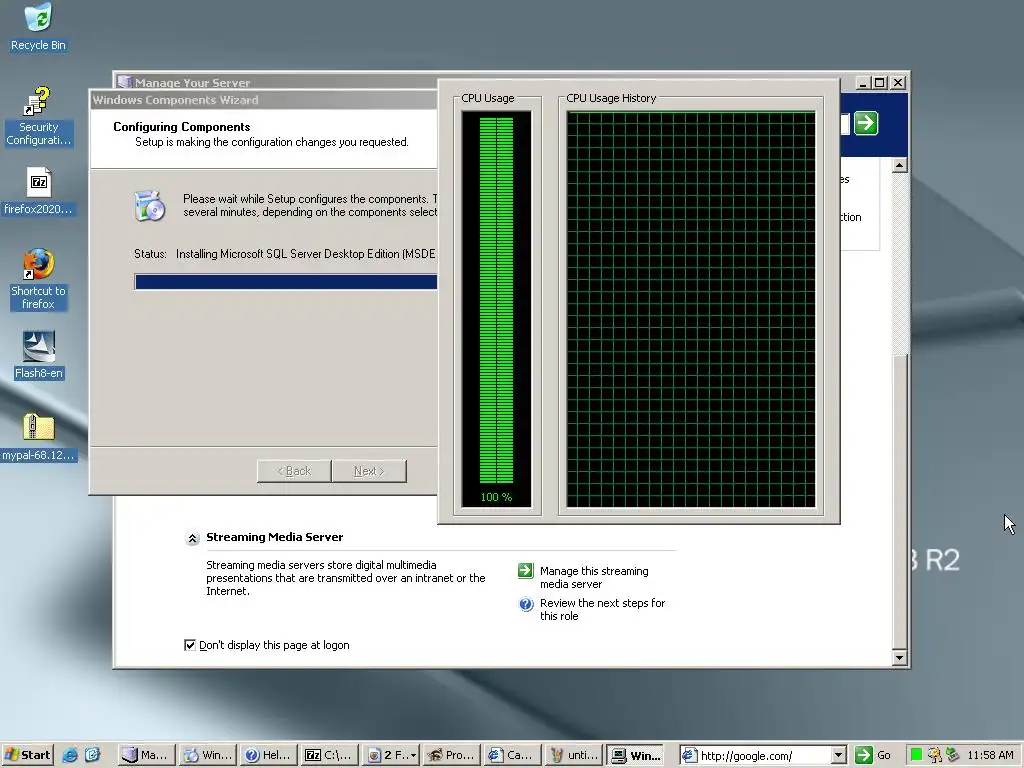This screenshot has height=768, width=1024.
Task: Click the Next button in the wizard
Action: pyautogui.click(x=369, y=471)
